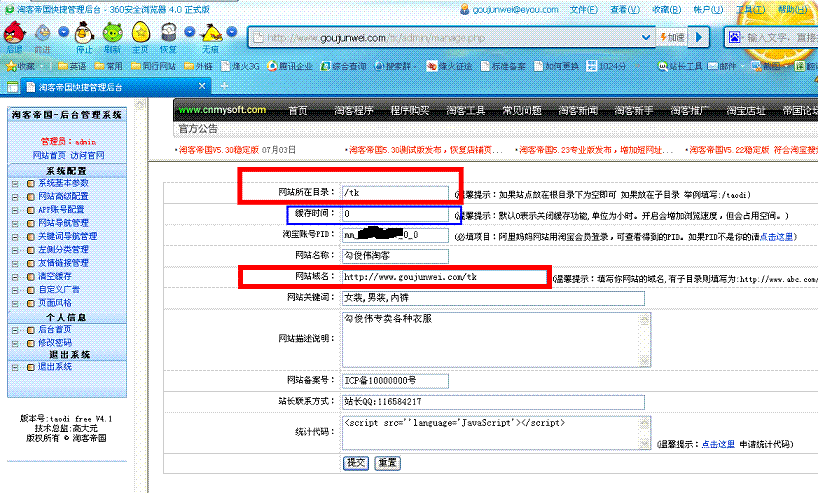Click 退出系统 logout link in sidebar

[55, 367]
